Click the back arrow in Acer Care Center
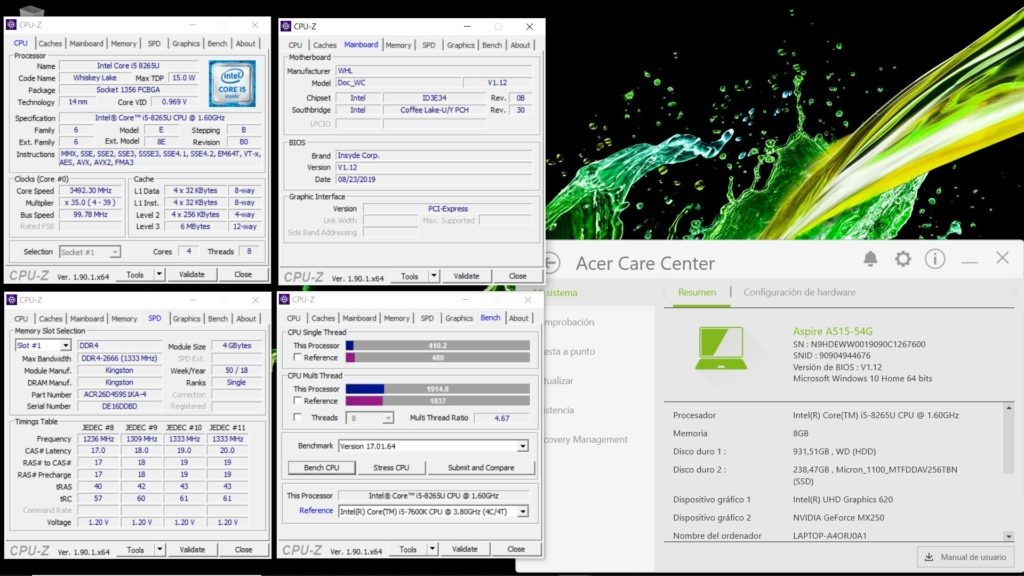 click(x=552, y=263)
